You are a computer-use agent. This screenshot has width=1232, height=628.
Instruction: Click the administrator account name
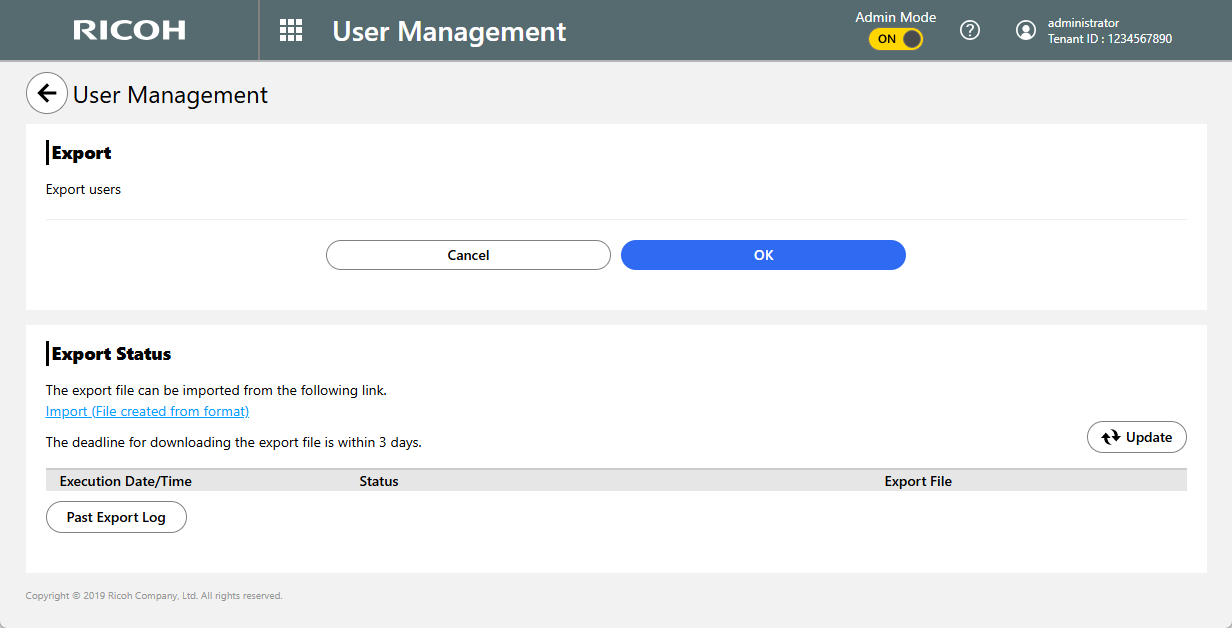click(x=1083, y=23)
